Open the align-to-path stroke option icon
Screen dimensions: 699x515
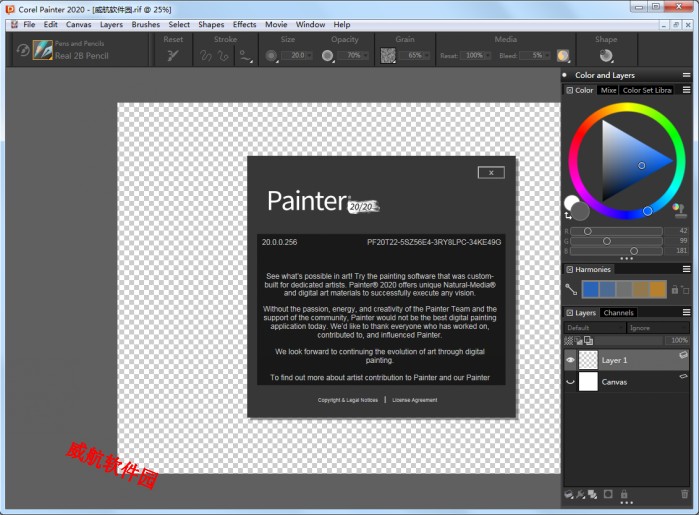246,55
